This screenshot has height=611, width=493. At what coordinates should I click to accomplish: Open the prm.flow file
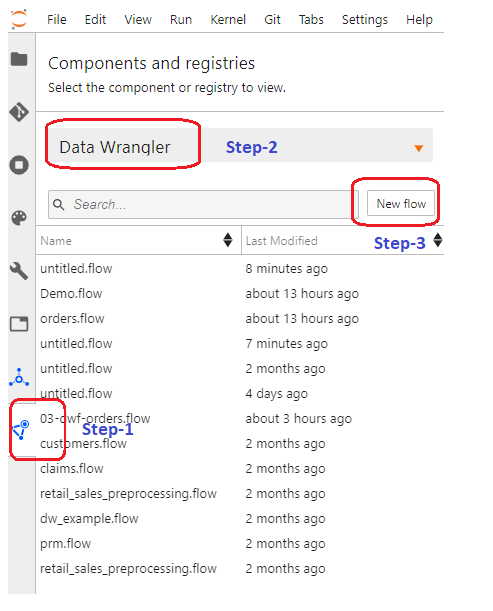tap(65, 544)
